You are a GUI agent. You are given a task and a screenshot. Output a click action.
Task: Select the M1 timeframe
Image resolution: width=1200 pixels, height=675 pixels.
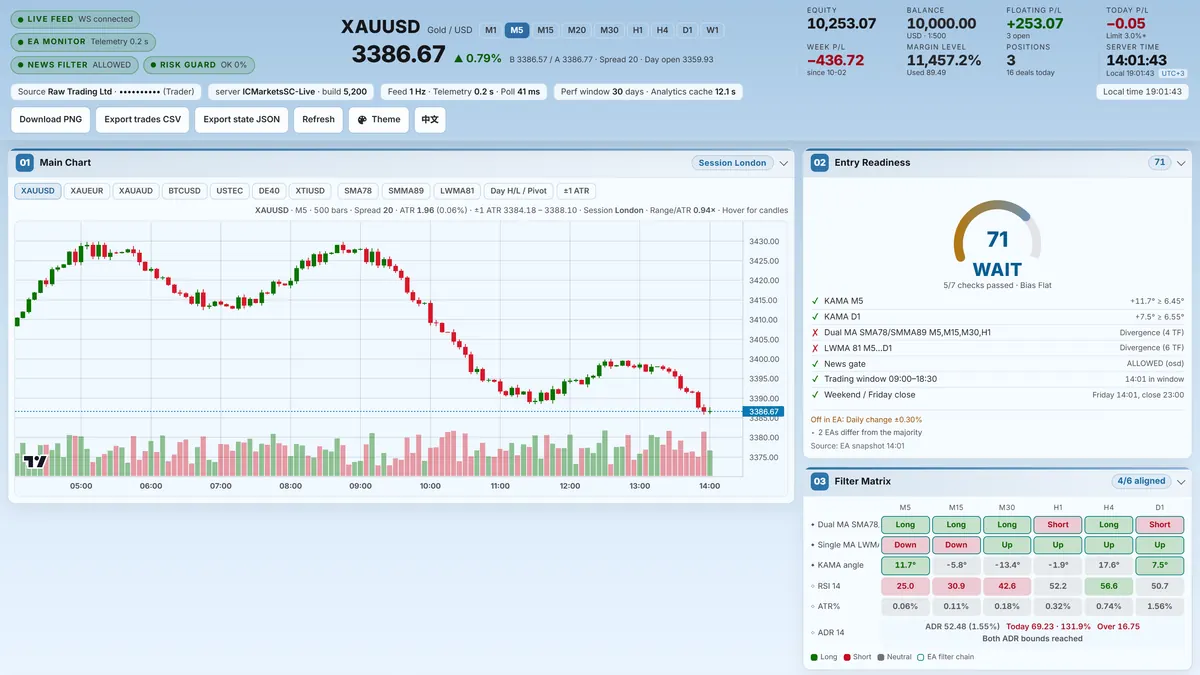[x=490, y=30]
